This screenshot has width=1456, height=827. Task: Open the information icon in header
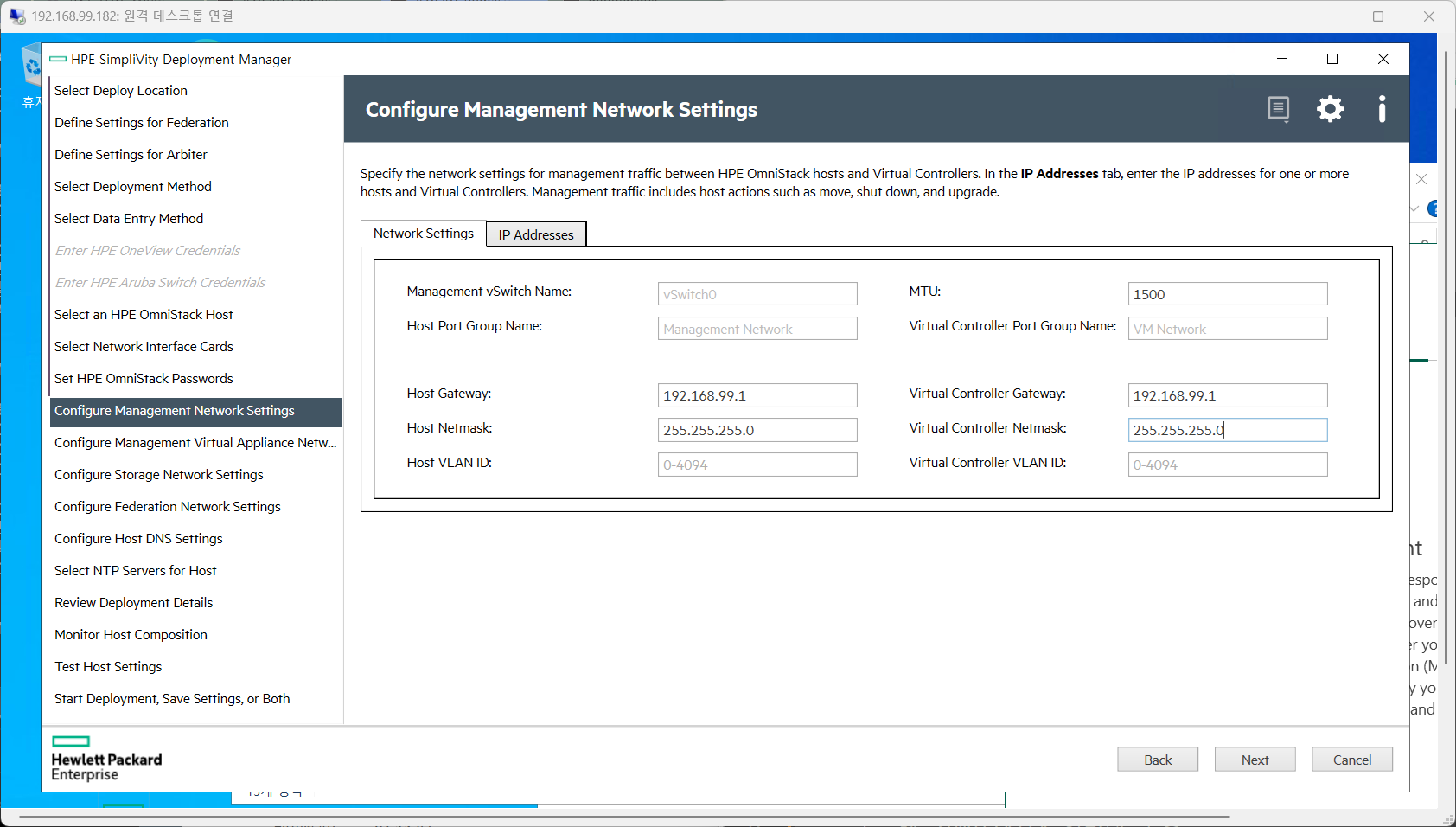pyautogui.click(x=1382, y=109)
